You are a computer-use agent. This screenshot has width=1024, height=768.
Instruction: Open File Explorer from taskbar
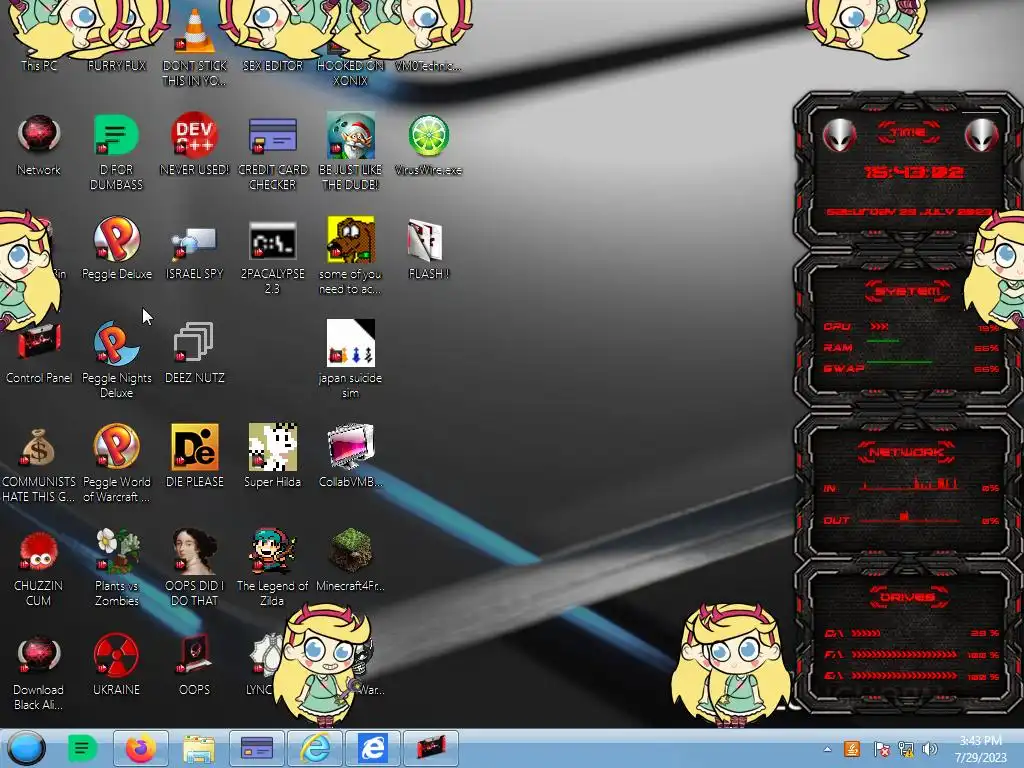199,749
